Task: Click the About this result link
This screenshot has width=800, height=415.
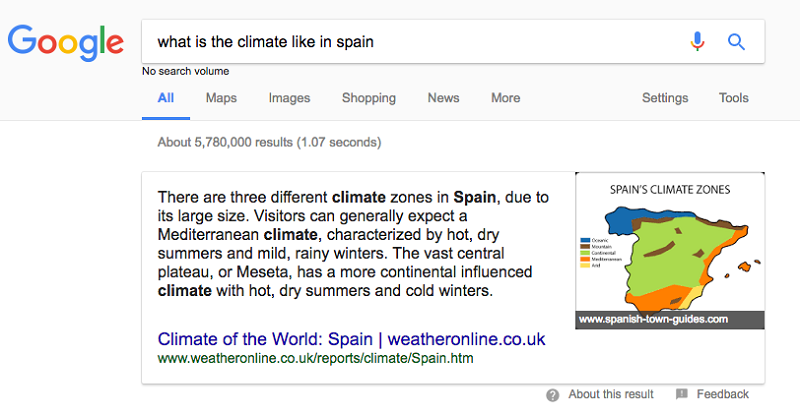Action: point(611,394)
